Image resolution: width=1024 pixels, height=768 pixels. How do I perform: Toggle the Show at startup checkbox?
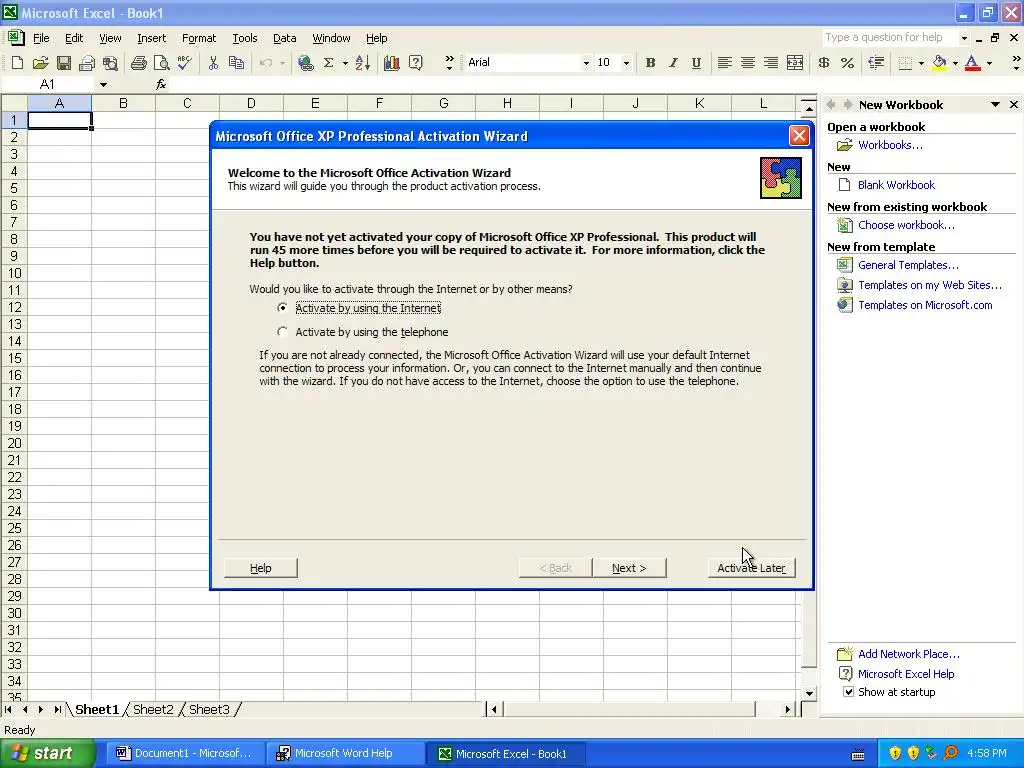tap(848, 692)
